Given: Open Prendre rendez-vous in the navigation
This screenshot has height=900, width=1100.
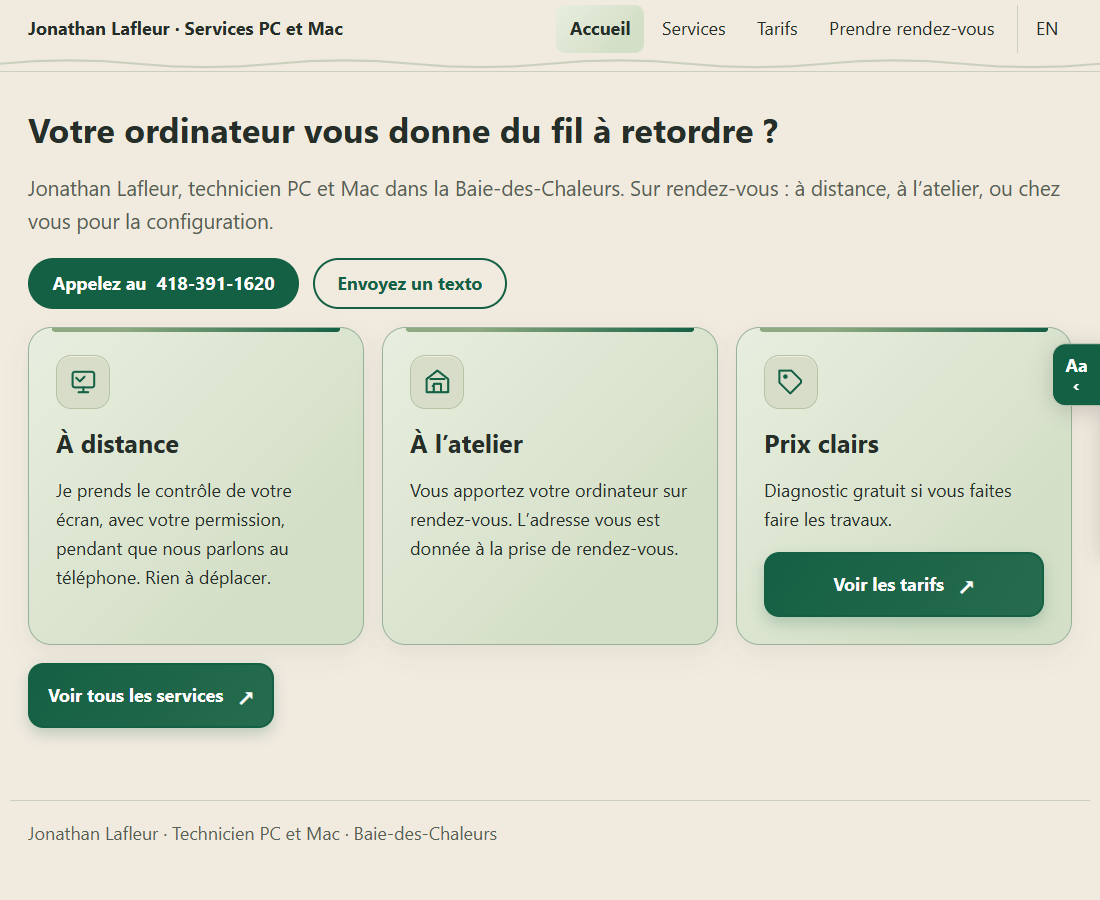Looking at the screenshot, I should [x=911, y=29].
